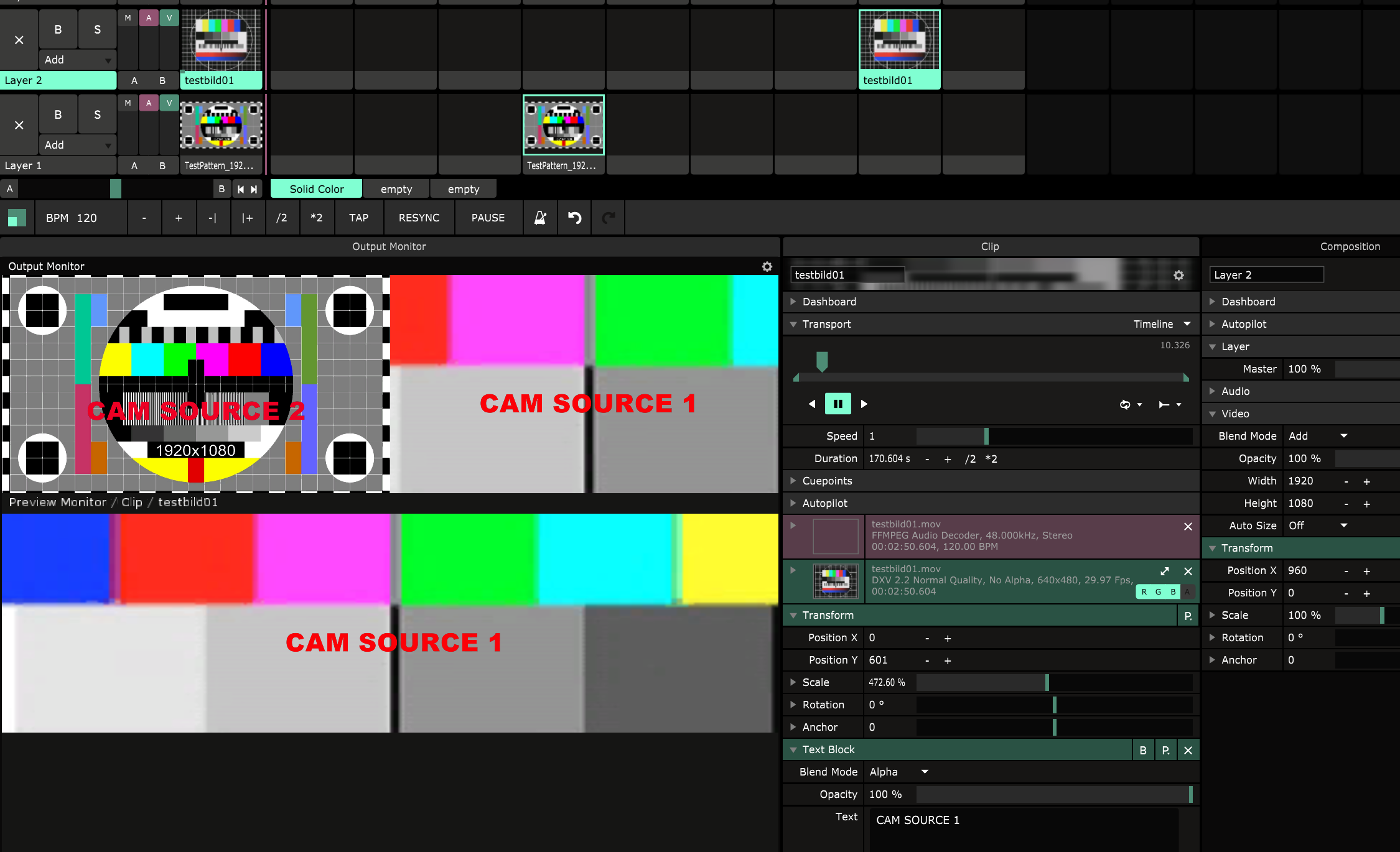Open Text Block Blend Mode Alpha dropdown
Image resolution: width=1400 pixels, height=852 pixels.
click(898, 772)
